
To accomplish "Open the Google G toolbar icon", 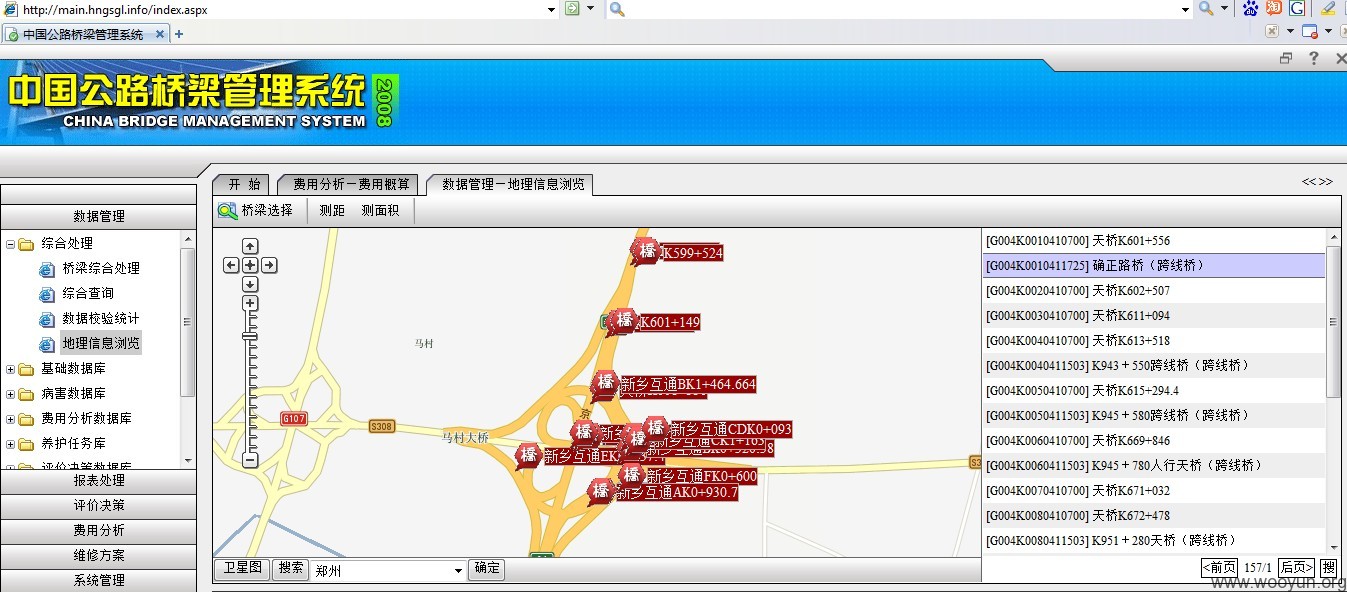I will coord(1296,9).
